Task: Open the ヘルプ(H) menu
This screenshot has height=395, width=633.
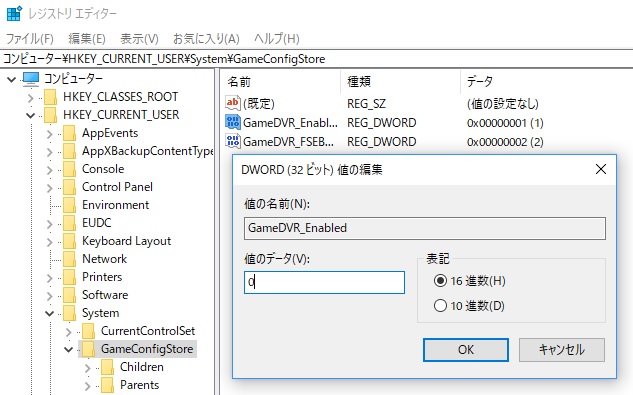Action: click(x=277, y=39)
